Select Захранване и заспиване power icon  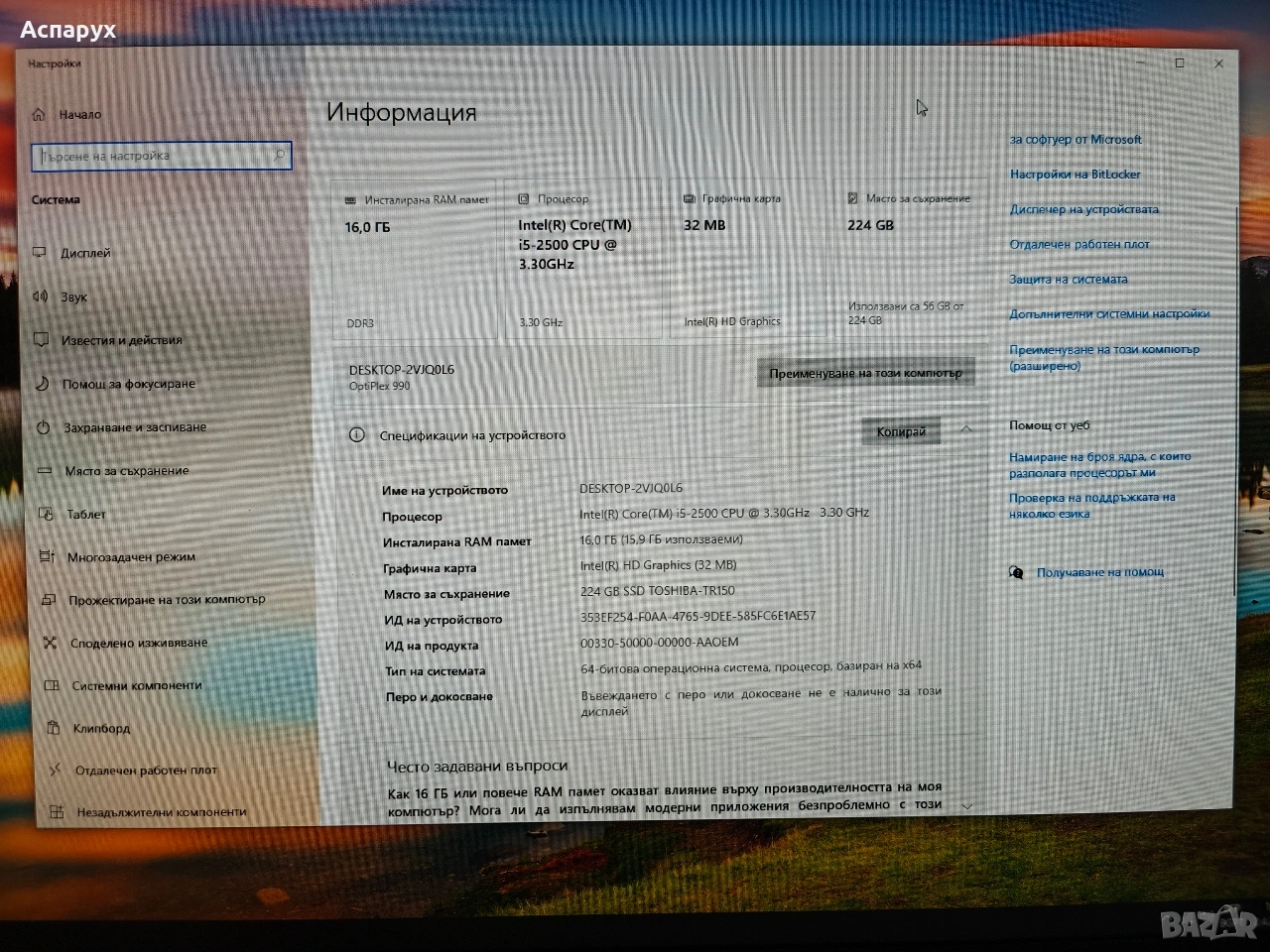click(44, 427)
